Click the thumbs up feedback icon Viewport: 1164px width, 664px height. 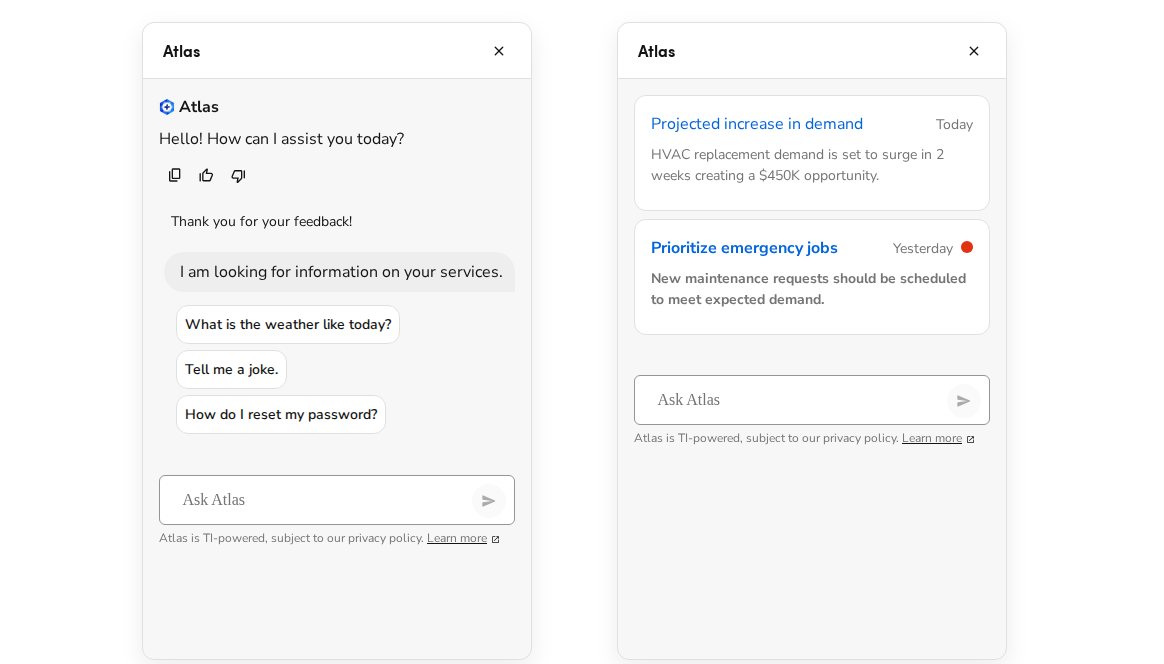[x=206, y=175]
